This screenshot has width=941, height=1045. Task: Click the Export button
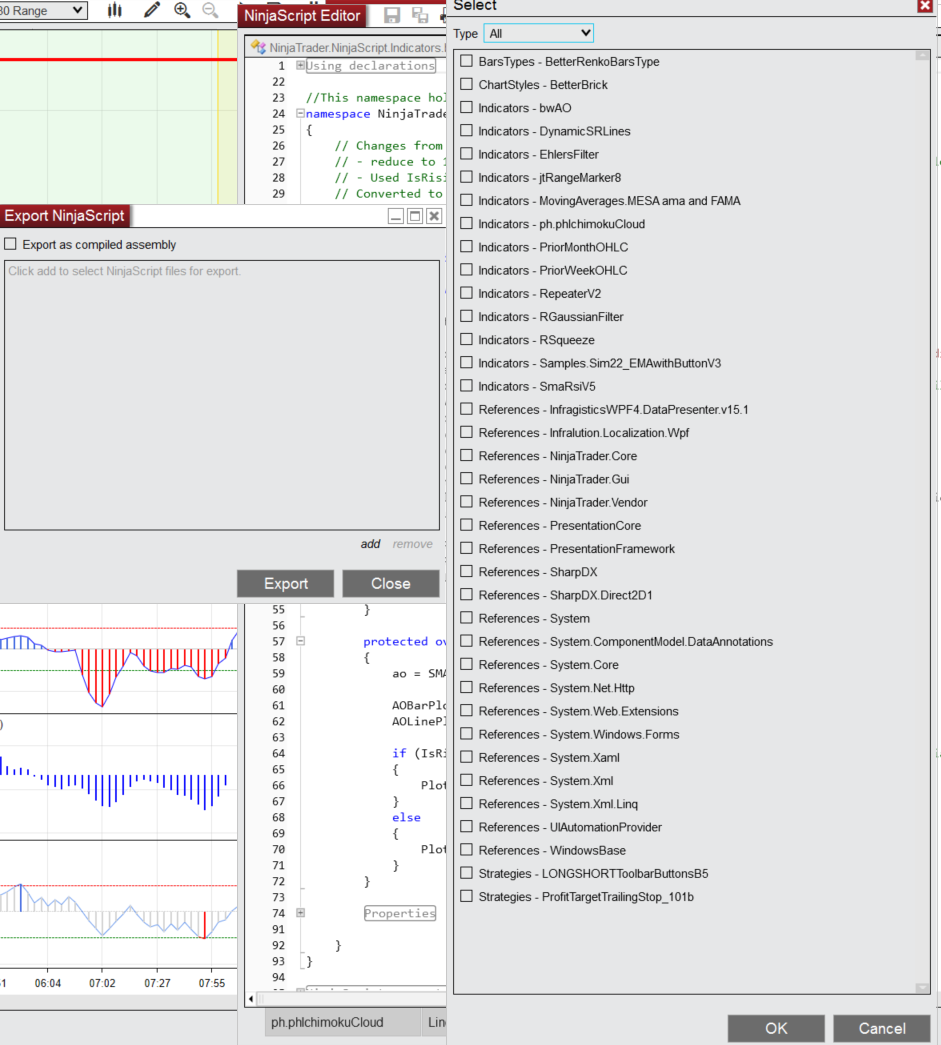pyautogui.click(x=286, y=584)
